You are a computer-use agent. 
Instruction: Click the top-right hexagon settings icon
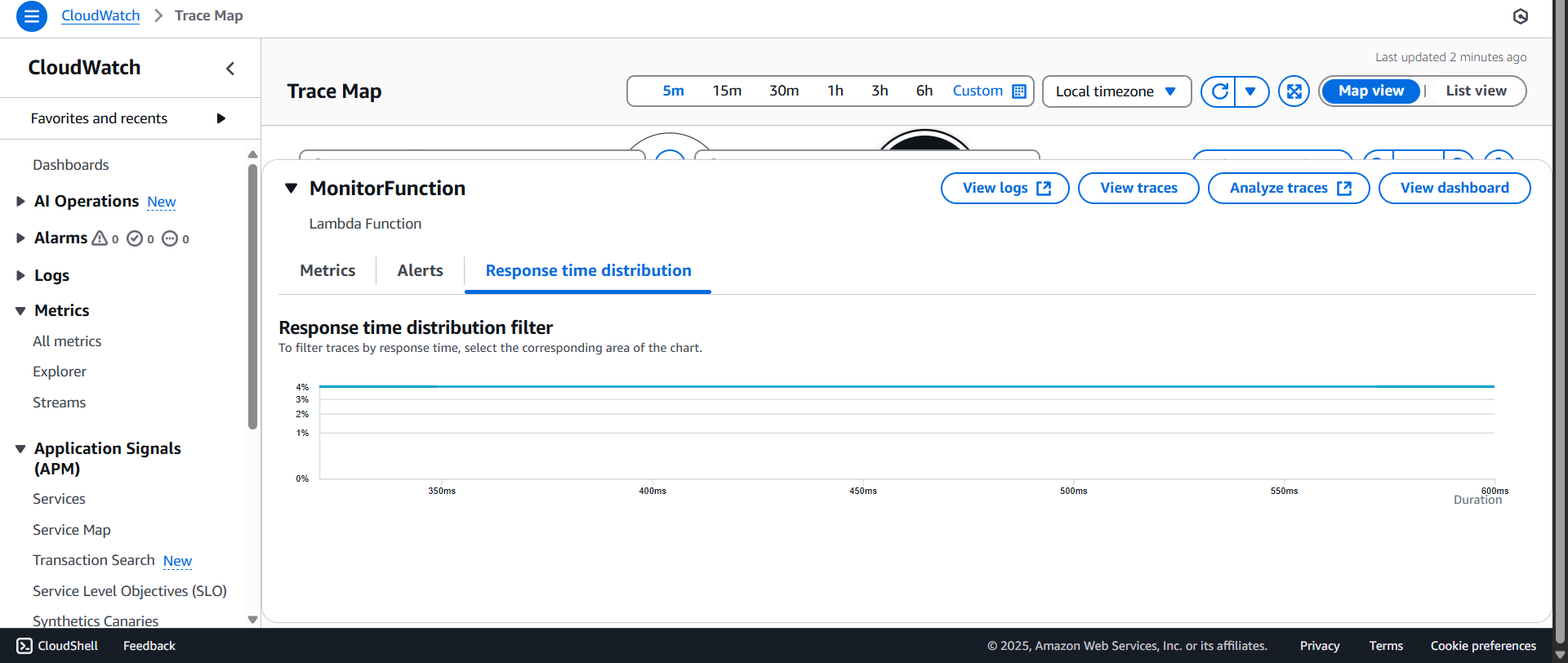tap(1520, 16)
